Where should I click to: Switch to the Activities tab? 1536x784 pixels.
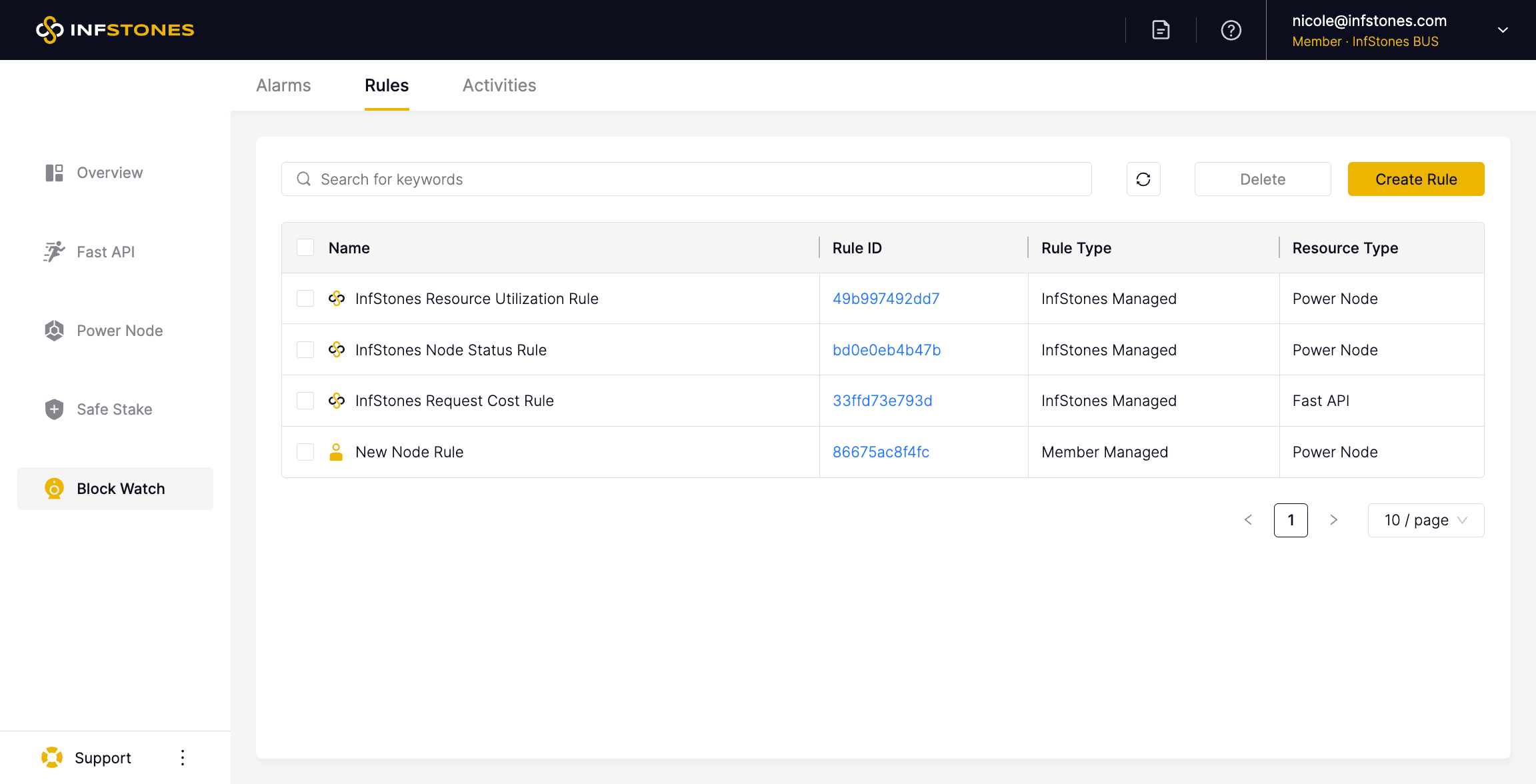pos(499,85)
